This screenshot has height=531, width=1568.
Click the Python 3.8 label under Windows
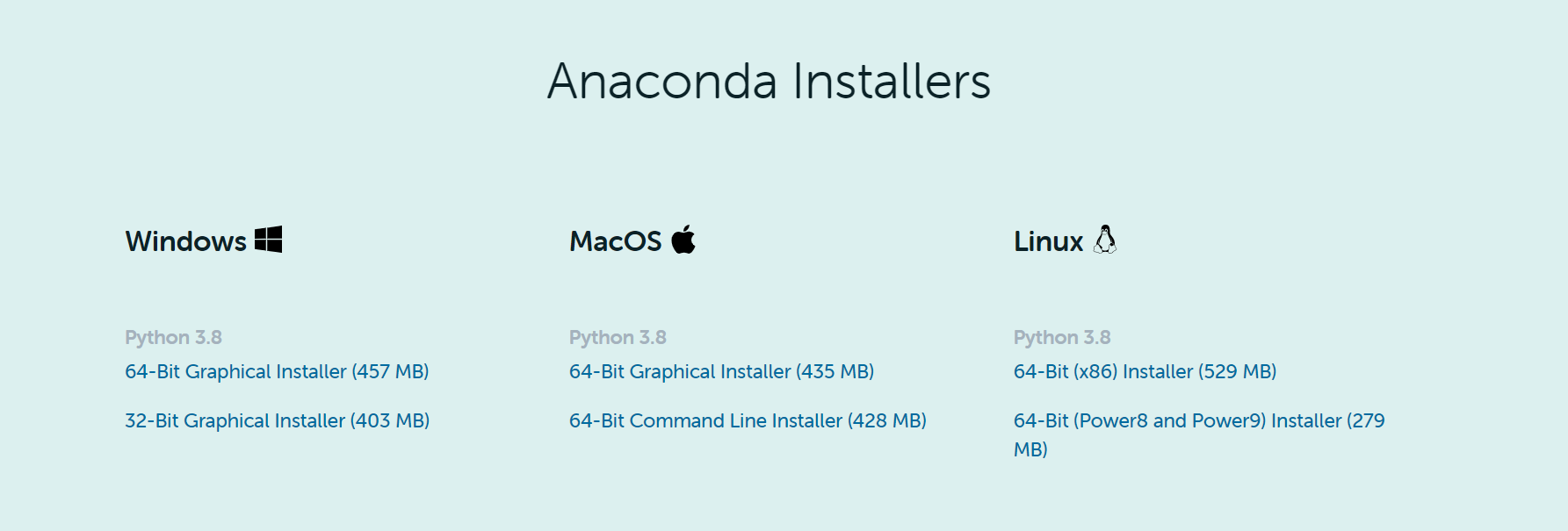[x=174, y=336]
